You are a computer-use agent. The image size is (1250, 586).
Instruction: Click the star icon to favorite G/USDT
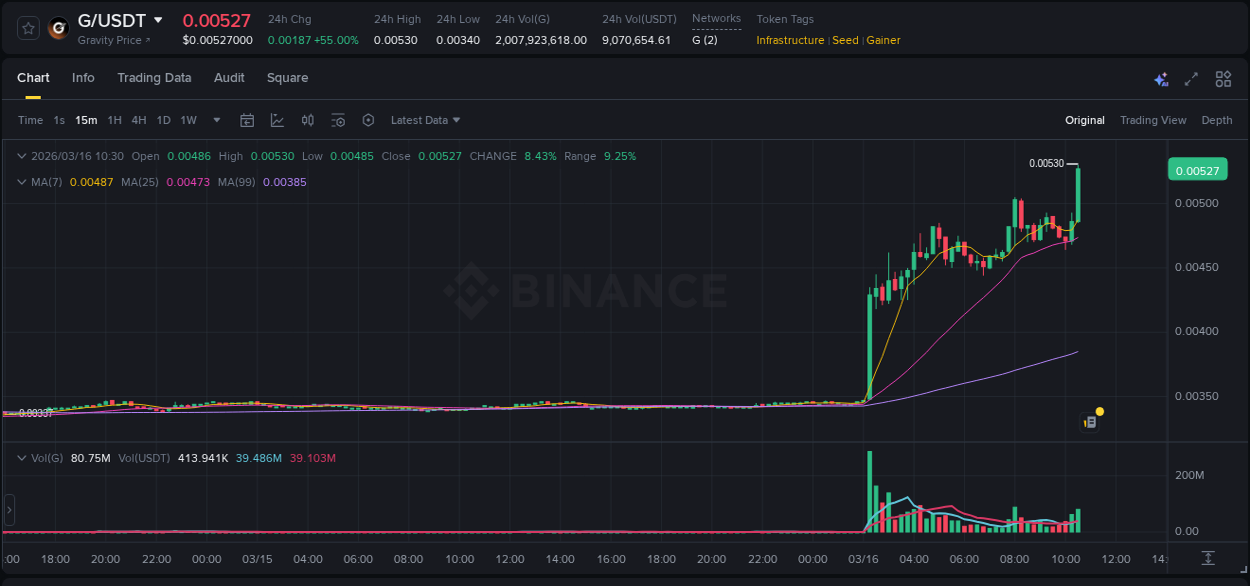click(x=27, y=28)
